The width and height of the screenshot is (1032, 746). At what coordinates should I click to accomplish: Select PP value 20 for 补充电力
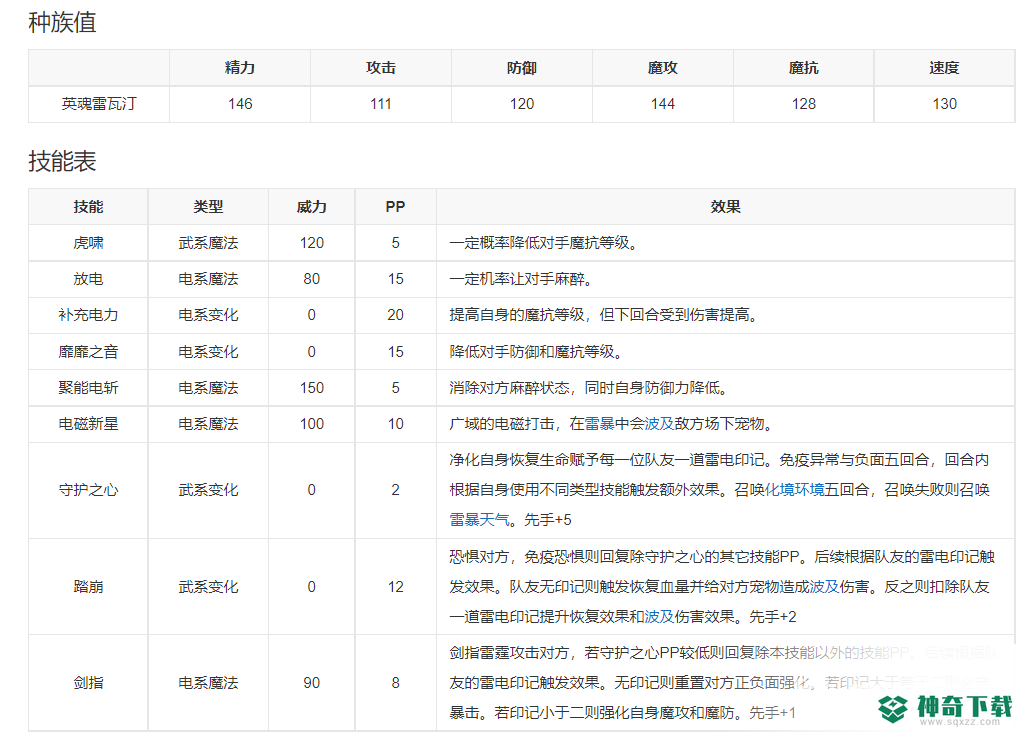point(395,315)
